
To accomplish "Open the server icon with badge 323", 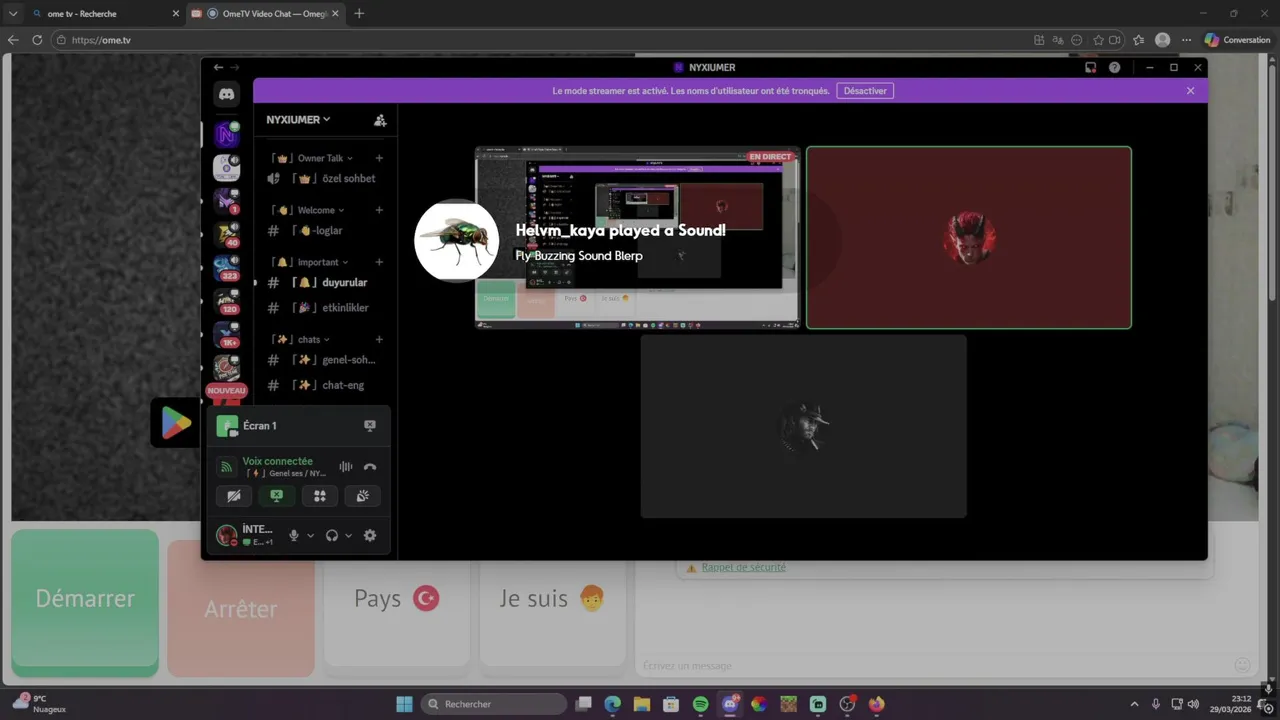I will click(x=227, y=268).
